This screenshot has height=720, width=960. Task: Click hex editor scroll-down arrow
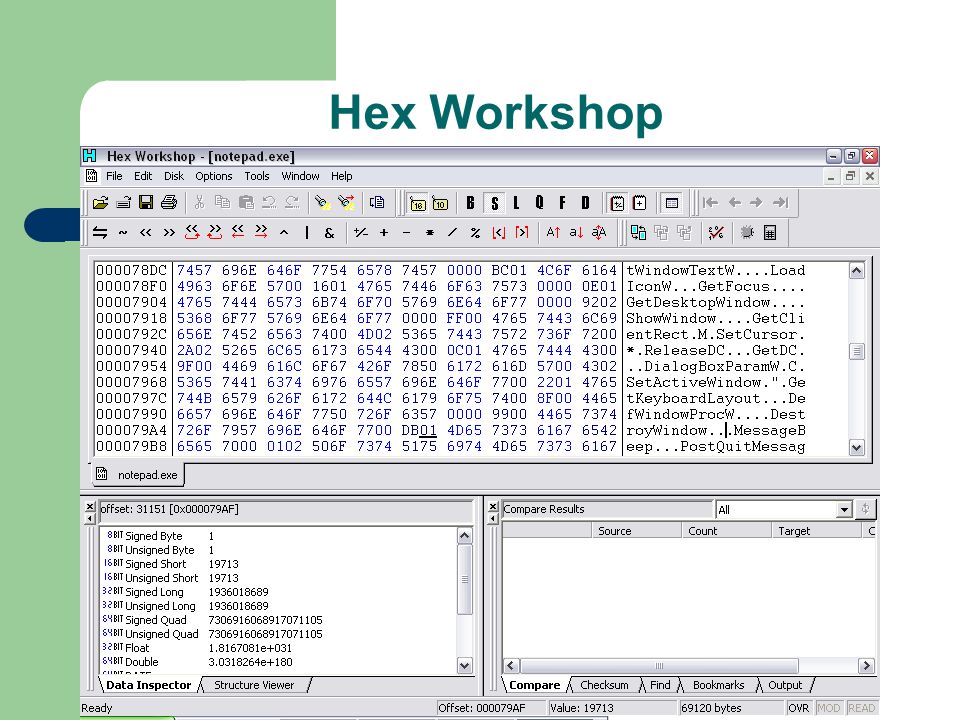(857, 448)
